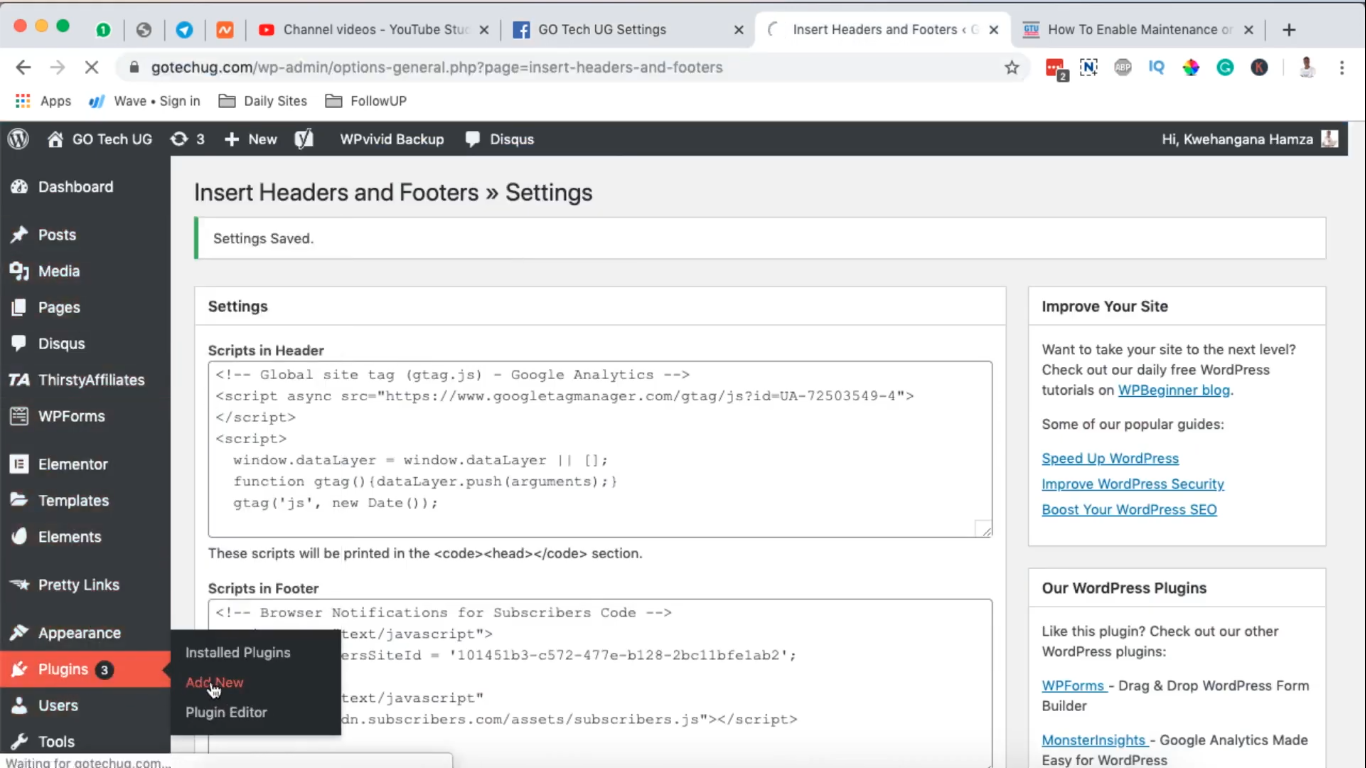Click the N extension icon in toolbar

pyautogui.click(x=1089, y=67)
